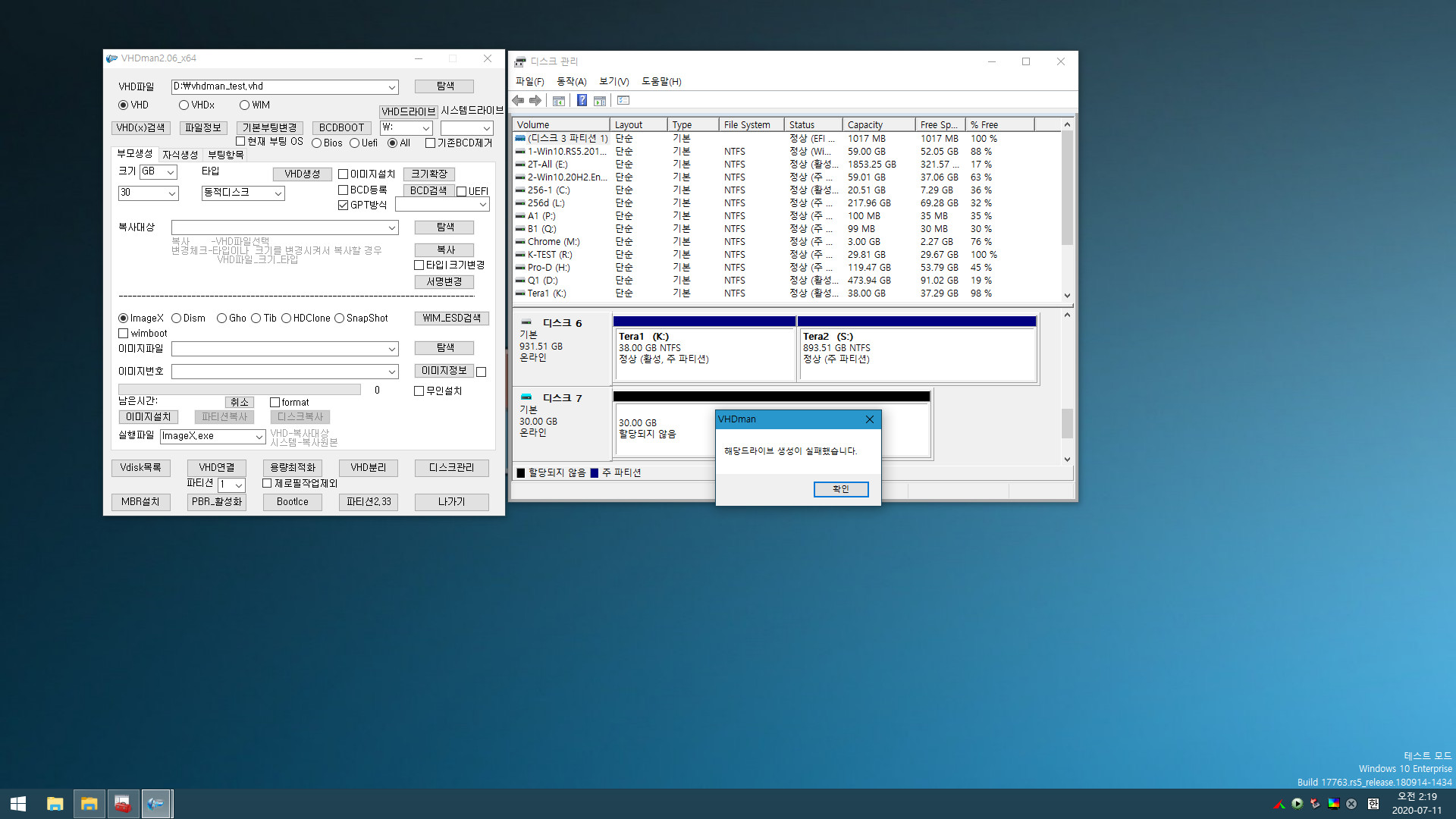The height and width of the screenshot is (819, 1456).
Task: Select the Bios radio option
Action: 316,143
